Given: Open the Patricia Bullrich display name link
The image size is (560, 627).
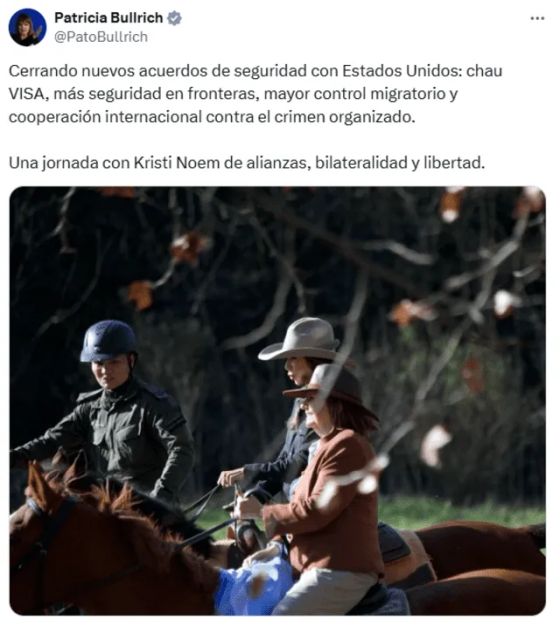Looking at the screenshot, I should (x=108, y=18).
